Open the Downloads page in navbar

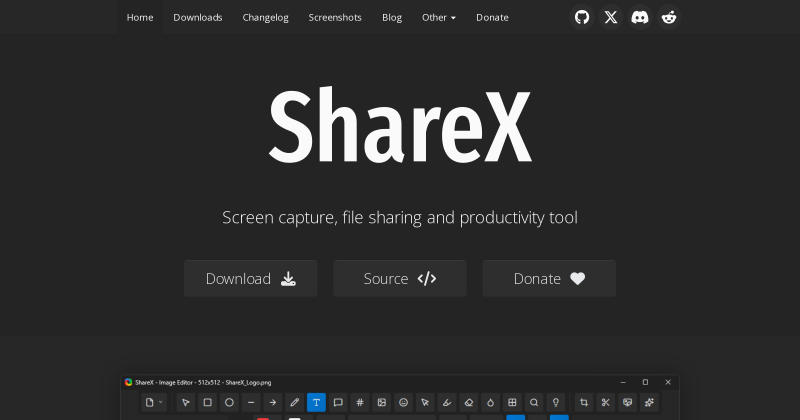tap(197, 17)
